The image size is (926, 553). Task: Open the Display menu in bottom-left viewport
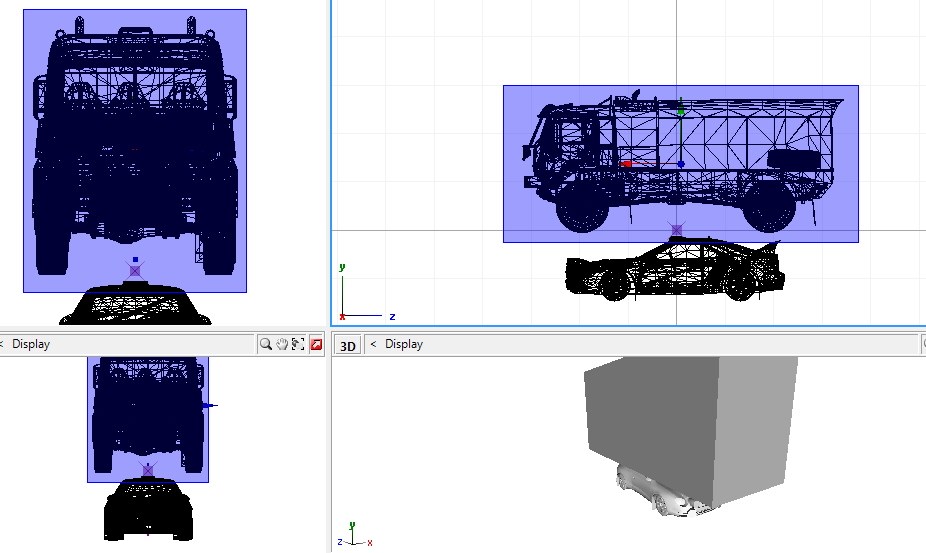pos(31,344)
